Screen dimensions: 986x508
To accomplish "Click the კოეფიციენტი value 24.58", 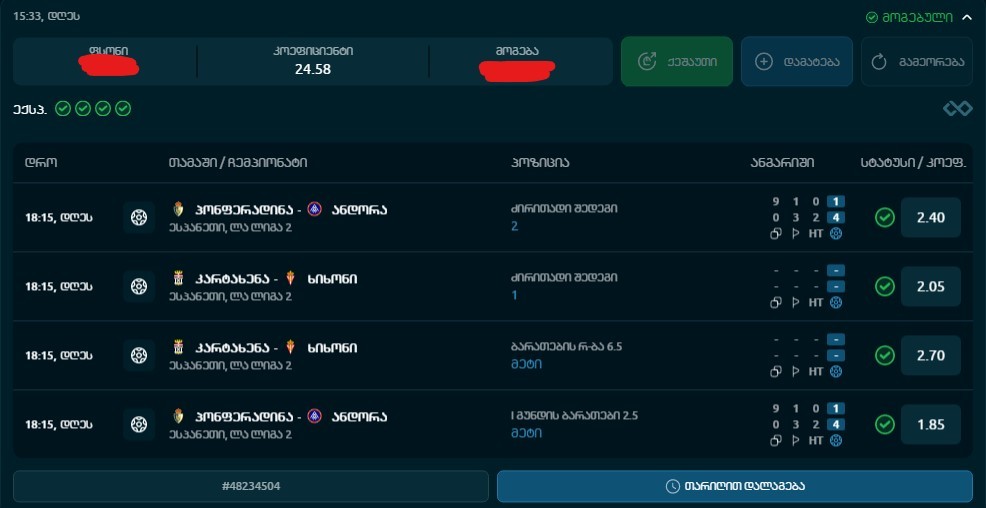I will 313,69.
